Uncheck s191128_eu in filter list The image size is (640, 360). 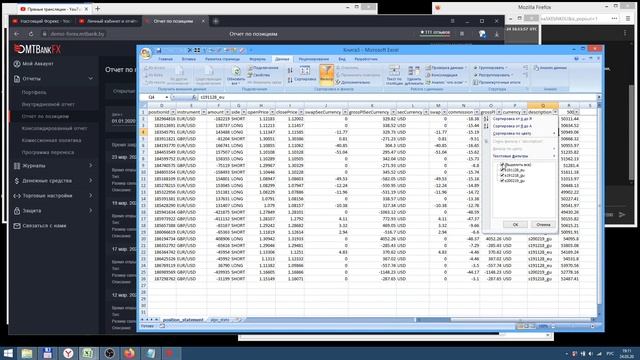tap(502, 170)
